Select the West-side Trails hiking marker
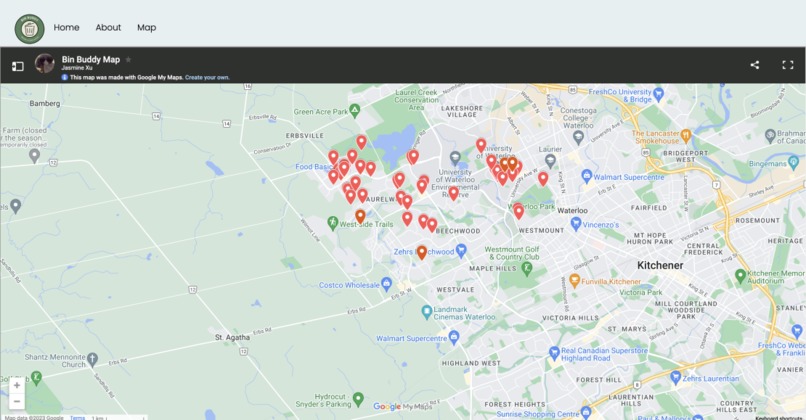 click(333, 223)
